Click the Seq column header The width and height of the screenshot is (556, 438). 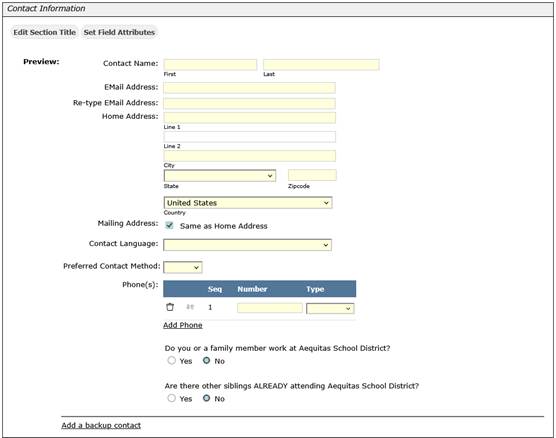(x=215, y=289)
